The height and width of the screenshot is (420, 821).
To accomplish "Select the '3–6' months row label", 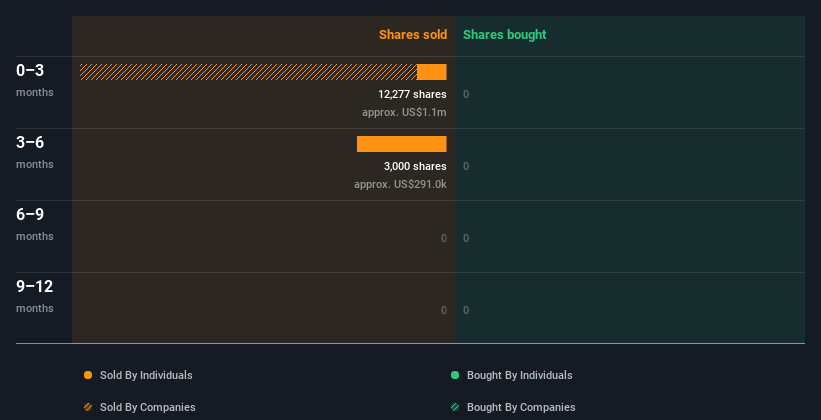I will click(x=30, y=142).
